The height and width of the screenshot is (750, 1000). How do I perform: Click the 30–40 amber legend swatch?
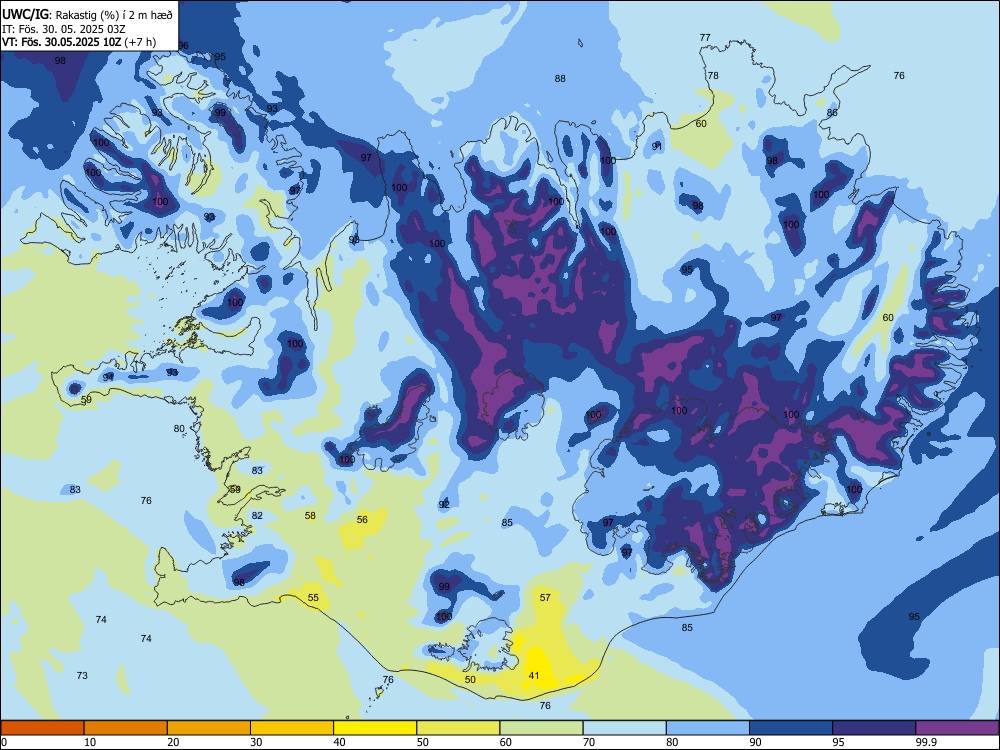(292, 728)
